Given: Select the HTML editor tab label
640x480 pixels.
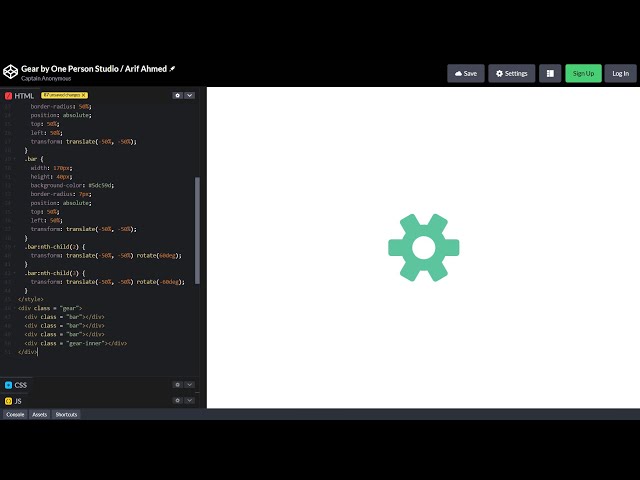Looking at the screenshot, I should [x=24, y=96].
